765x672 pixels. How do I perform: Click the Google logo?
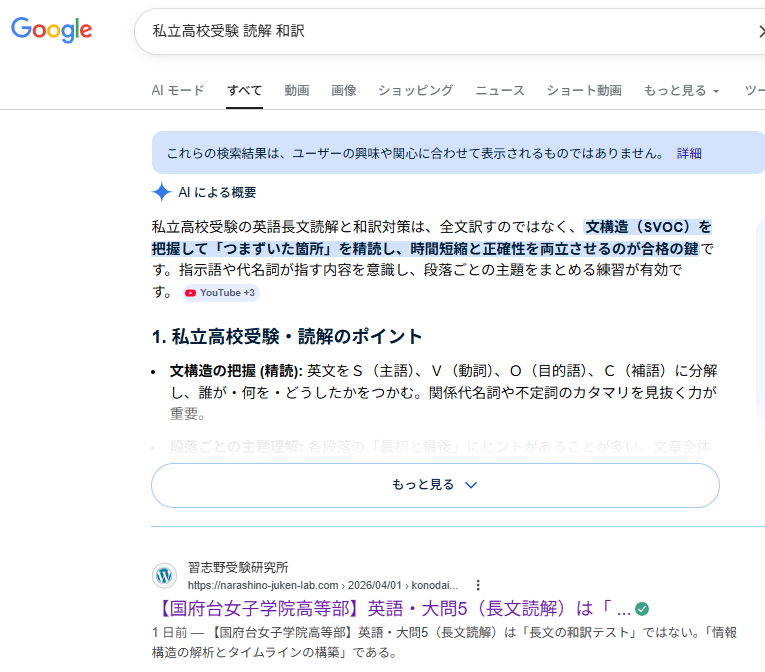[51, 30]
